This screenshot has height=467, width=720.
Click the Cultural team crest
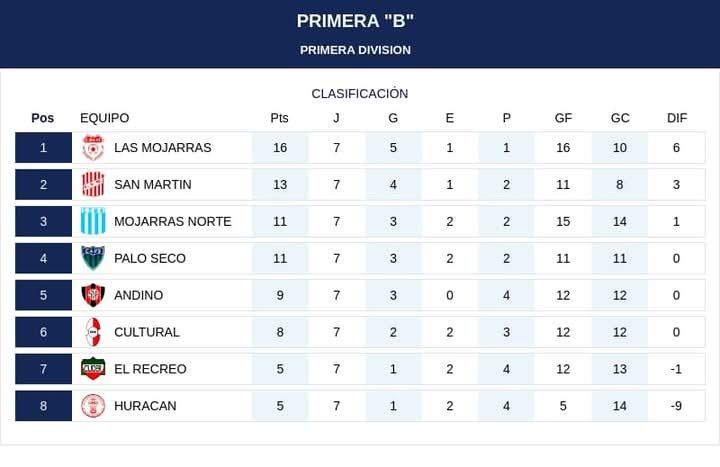[93, 332]
